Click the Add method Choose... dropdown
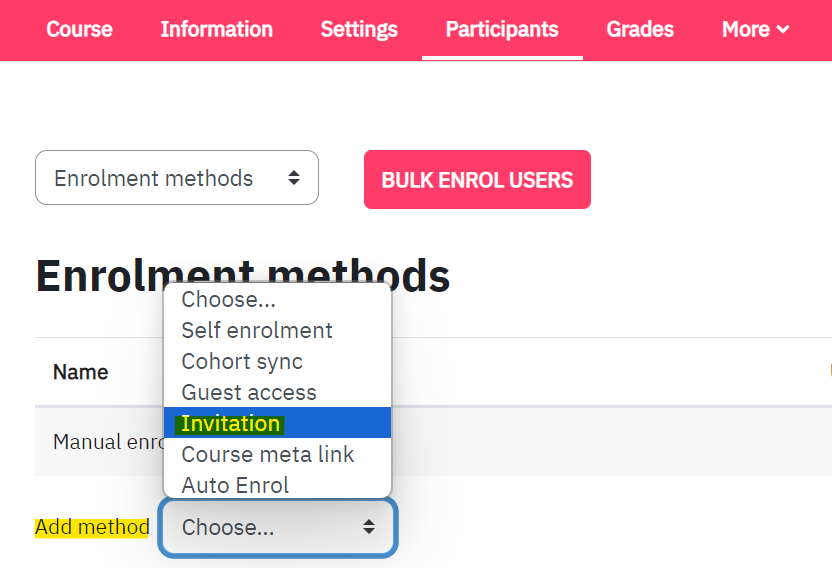The image size is (832, 568). (278, 527)
